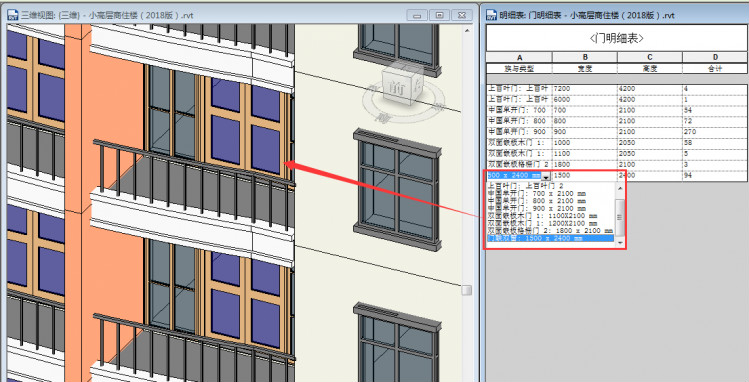The width and height of the screenshot is (749, 382).
Task: Restore down the 3D view window
Action: 439,15
